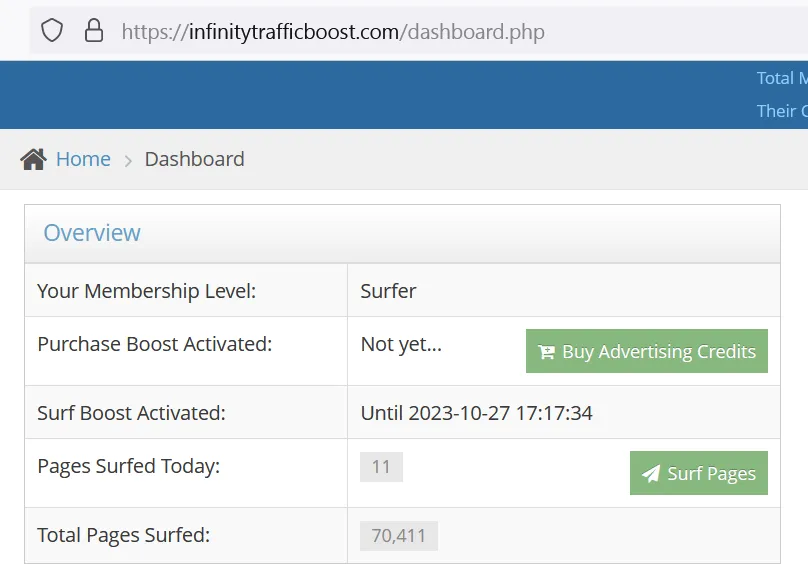
Task: Open the Home breadcrumb link
Action: 83,159
